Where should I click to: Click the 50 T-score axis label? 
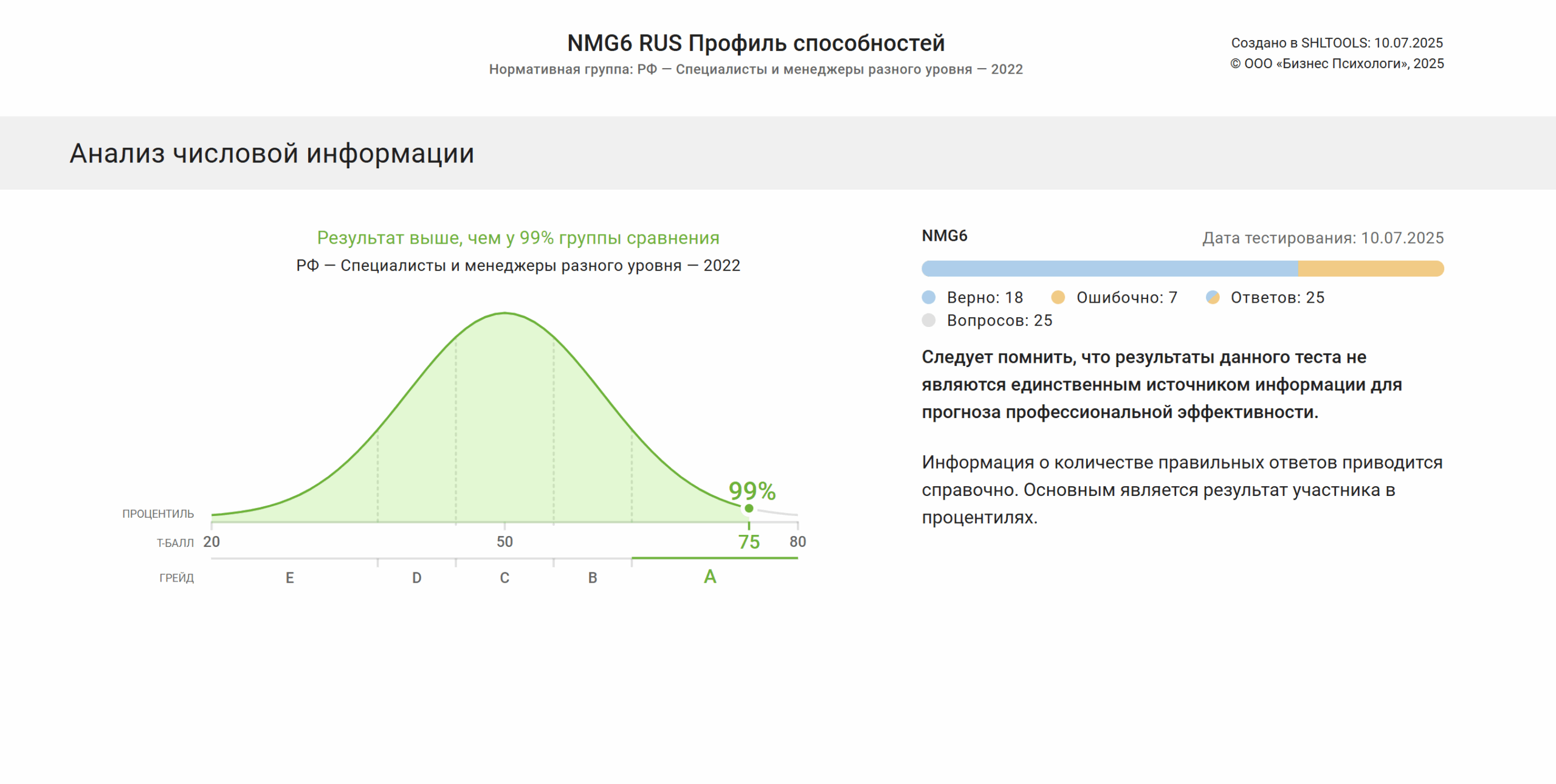(x=504, y=542)
